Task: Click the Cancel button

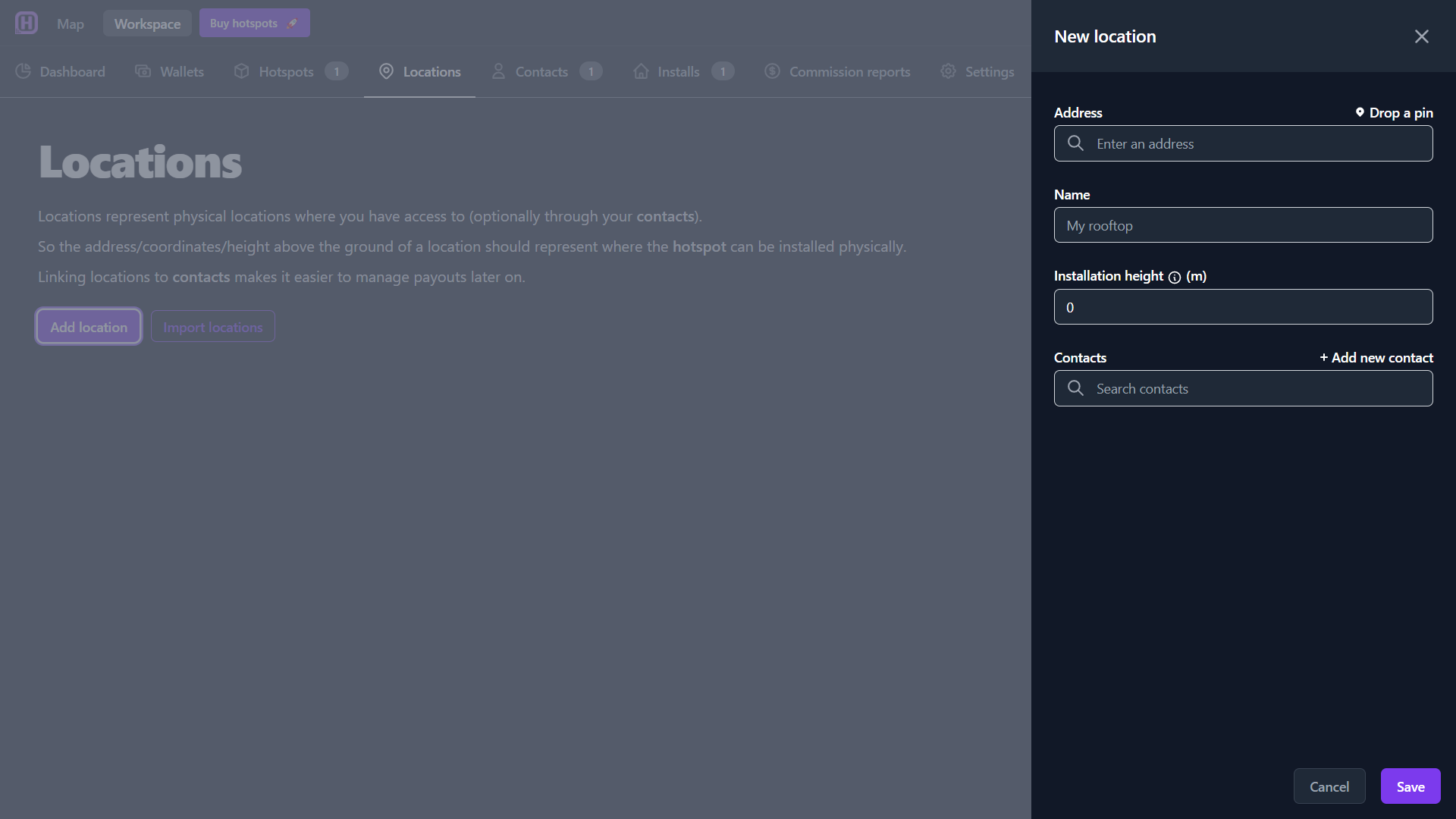Action: 1329,786
